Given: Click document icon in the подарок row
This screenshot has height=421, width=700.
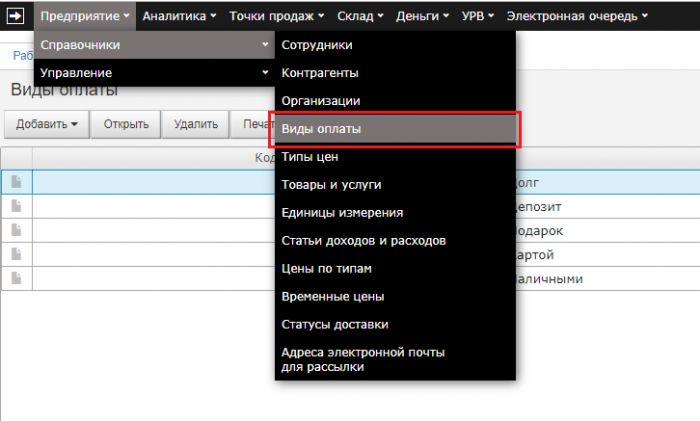Looking at the screenshot, I should point(16,230).
